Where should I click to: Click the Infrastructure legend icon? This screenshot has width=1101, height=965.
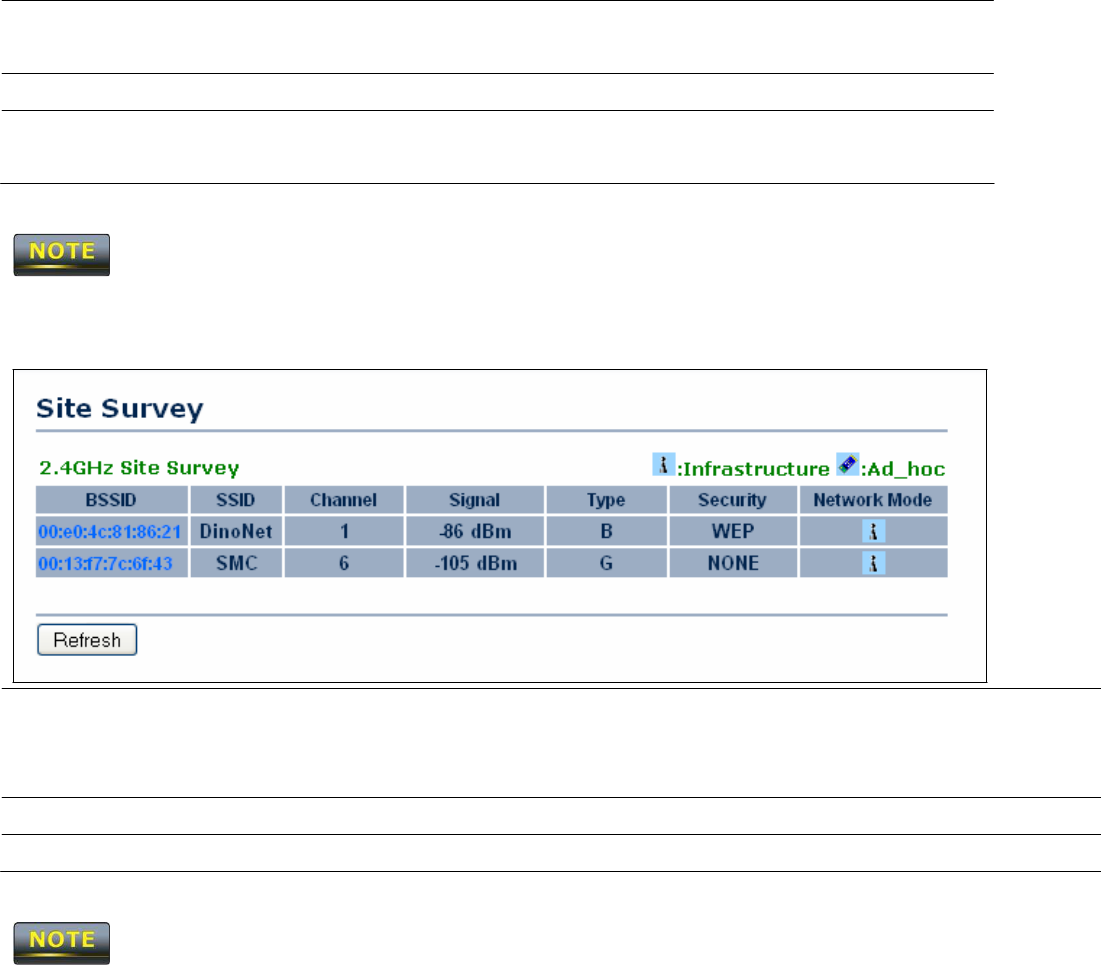664,464
